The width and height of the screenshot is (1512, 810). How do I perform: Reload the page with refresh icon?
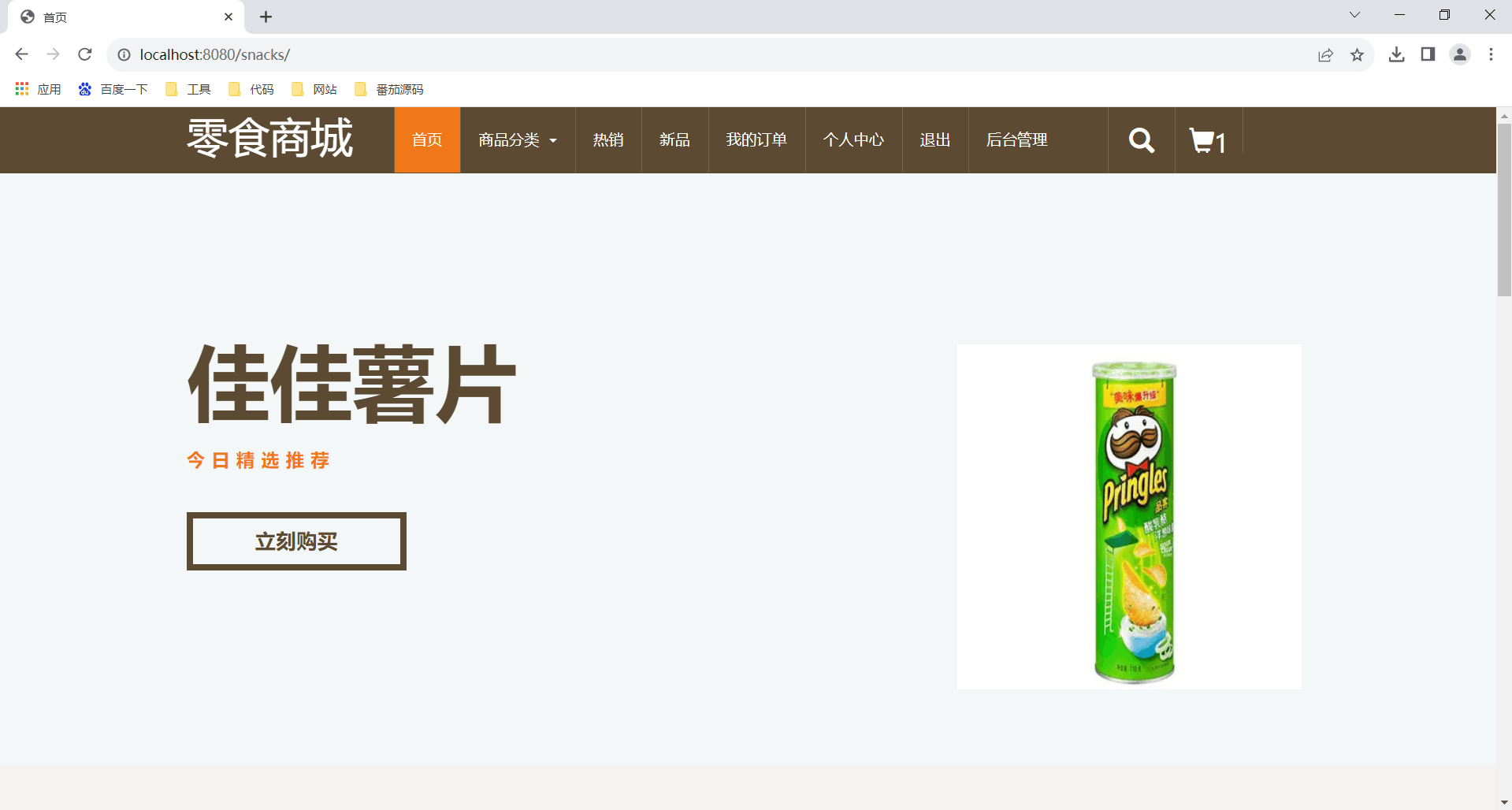85,54
